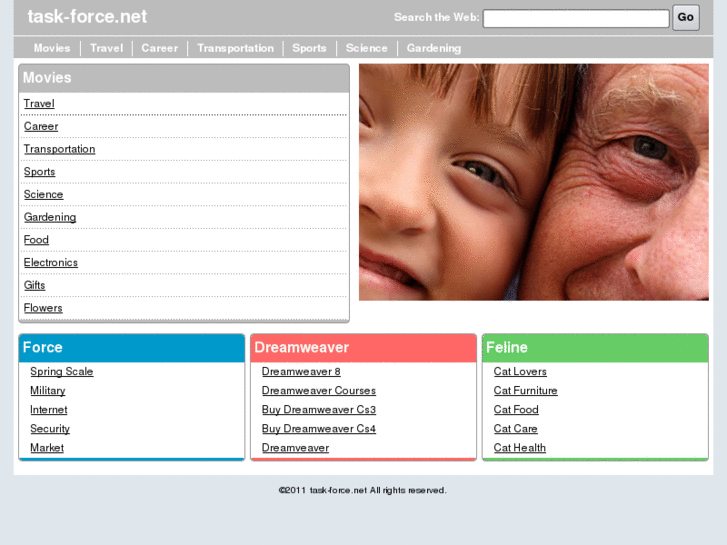Open the Spring Scale link

(62, 372)
